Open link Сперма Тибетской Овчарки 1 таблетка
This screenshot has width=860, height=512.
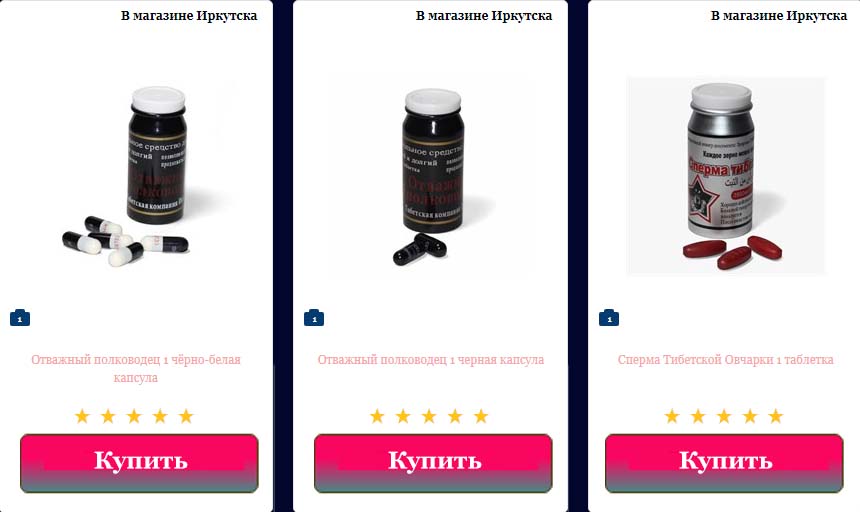pyautogui.click(x=725, y=360)
